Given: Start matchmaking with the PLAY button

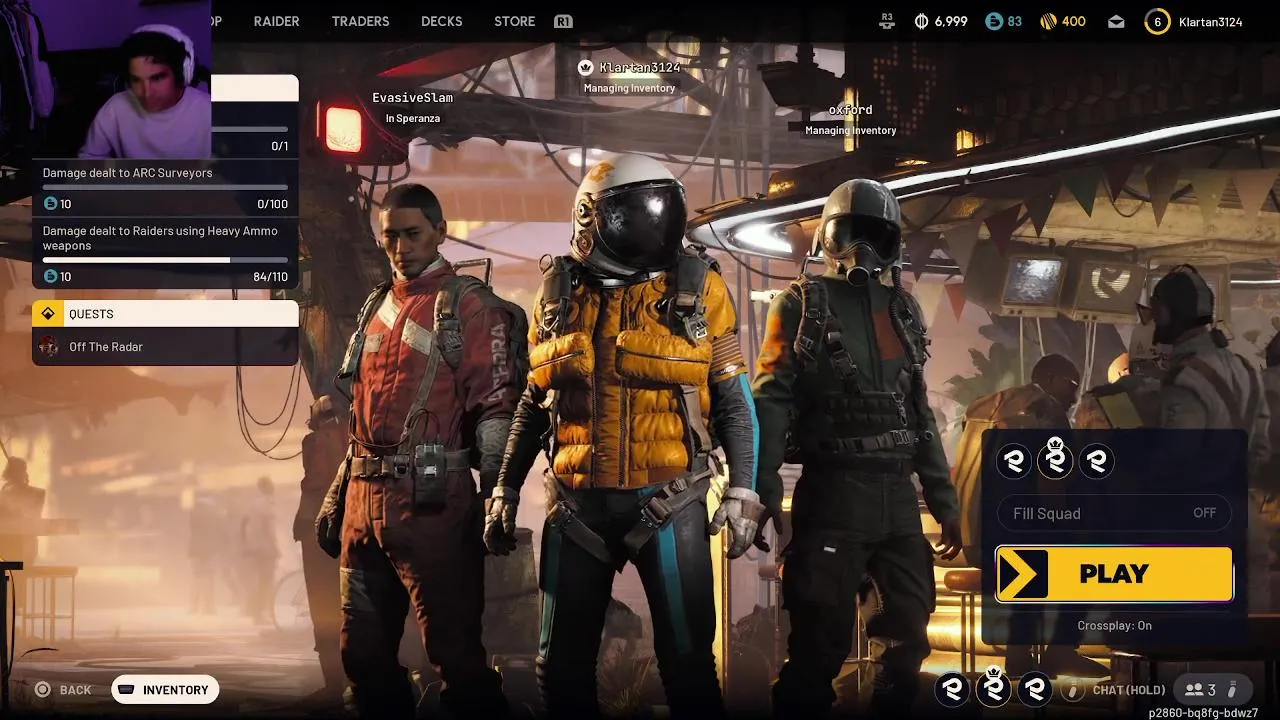Looking at the screenshot, I should [1114, 574].
